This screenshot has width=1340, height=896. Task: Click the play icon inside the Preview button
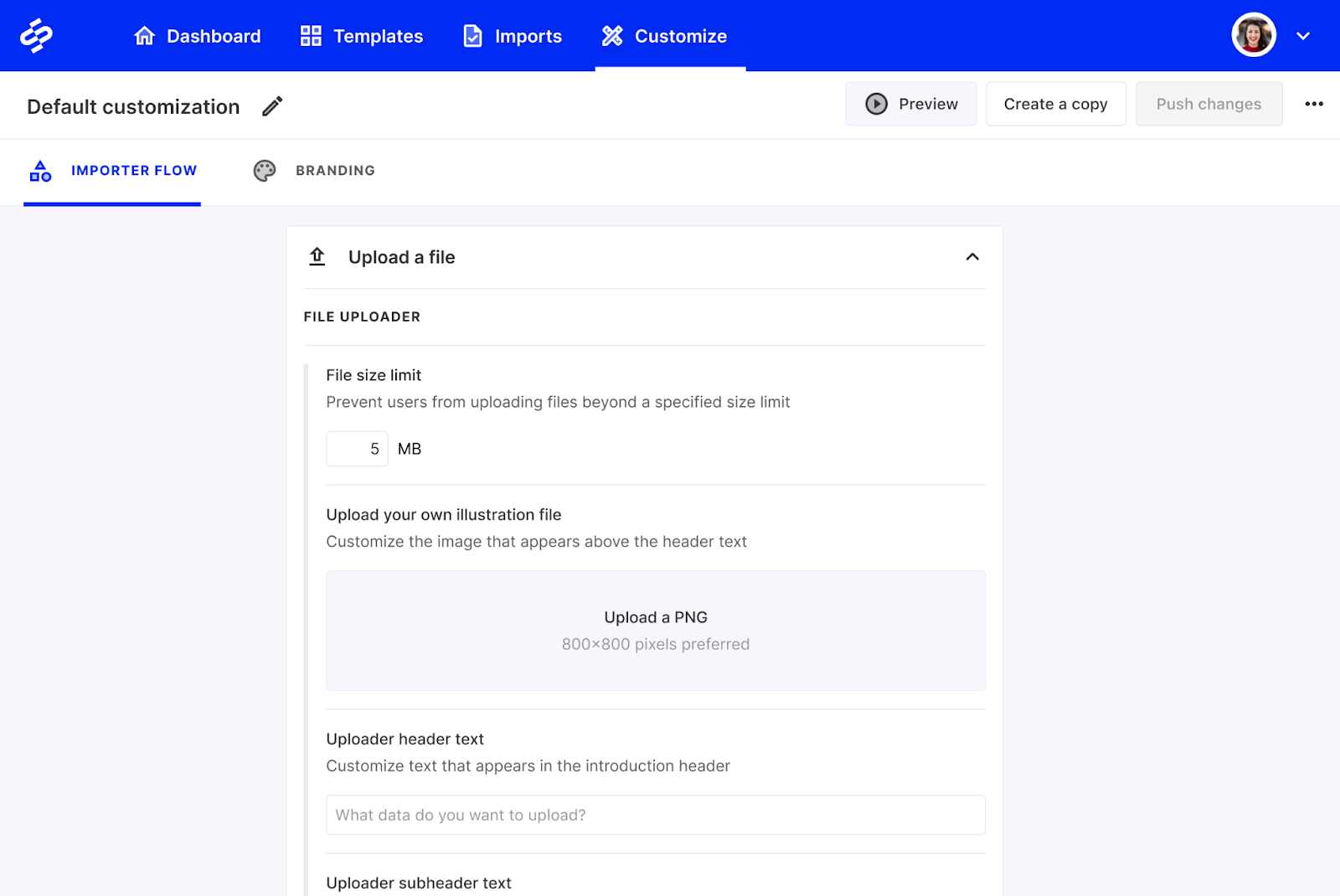[x=876, y=104]
